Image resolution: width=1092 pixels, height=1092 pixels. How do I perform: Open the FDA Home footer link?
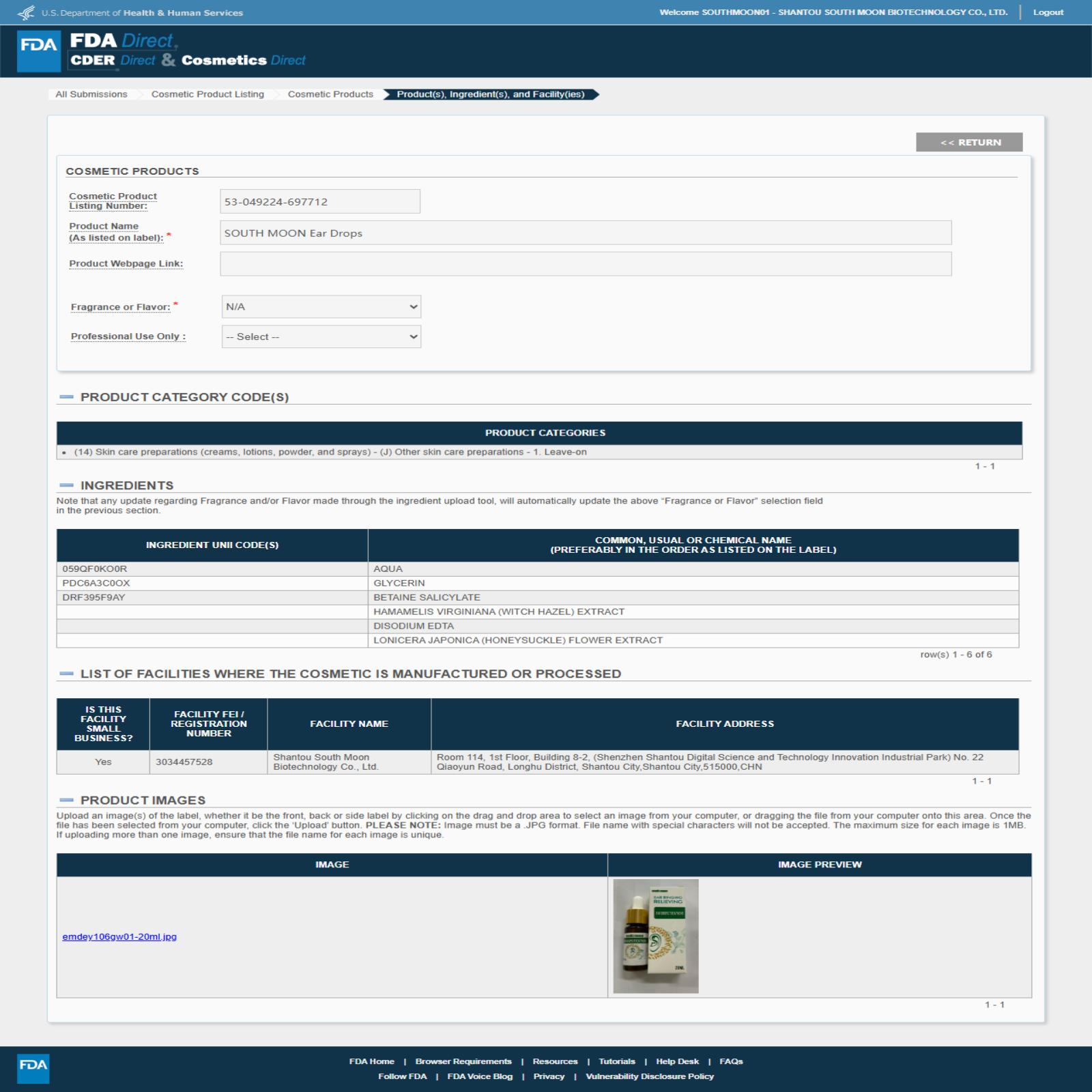(x=371, y=1061)
